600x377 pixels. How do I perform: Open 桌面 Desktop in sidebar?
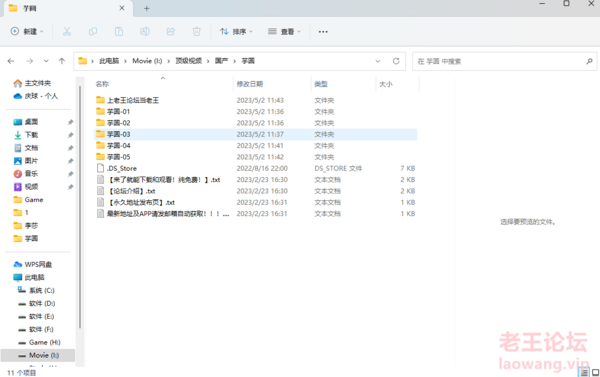click(x=26, y=122)
